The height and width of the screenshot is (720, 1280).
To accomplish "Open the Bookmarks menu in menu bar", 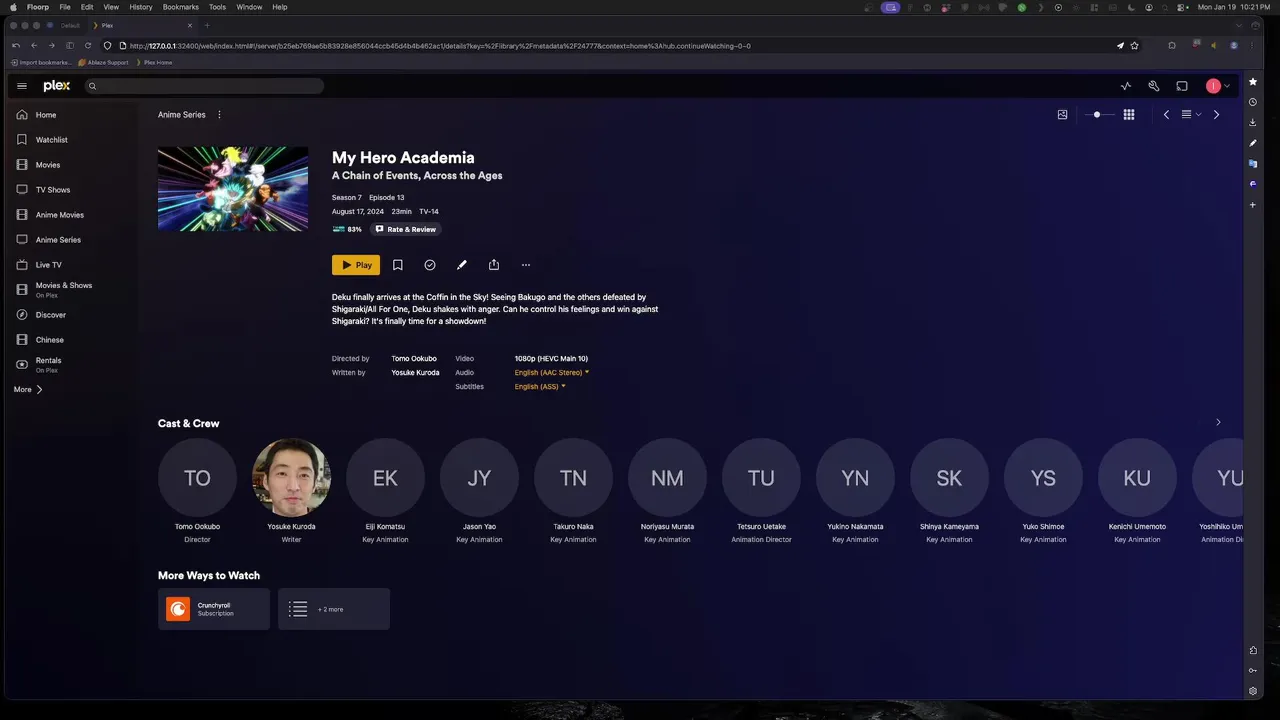I will click(181, 7).
